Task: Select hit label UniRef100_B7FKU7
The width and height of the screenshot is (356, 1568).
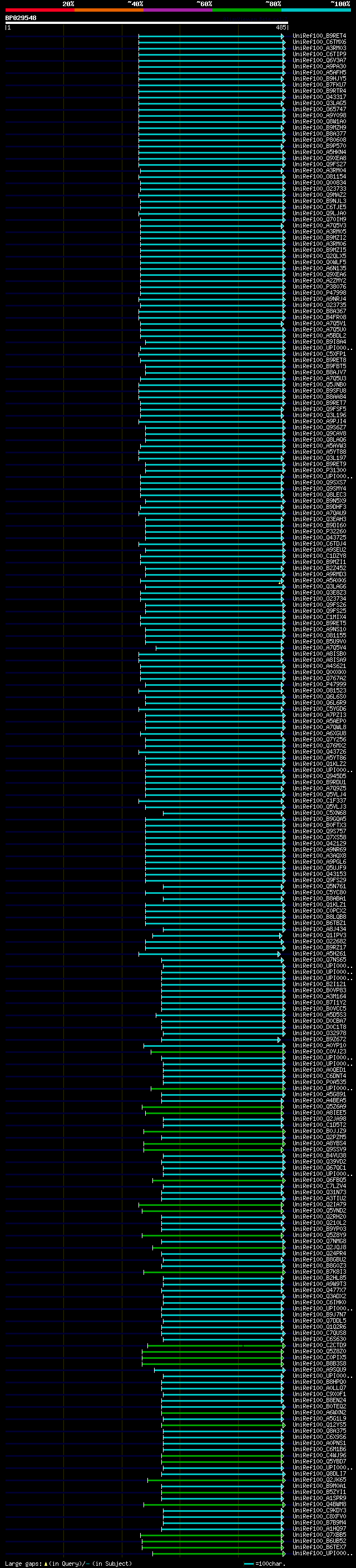Action: tap(319, 85)
